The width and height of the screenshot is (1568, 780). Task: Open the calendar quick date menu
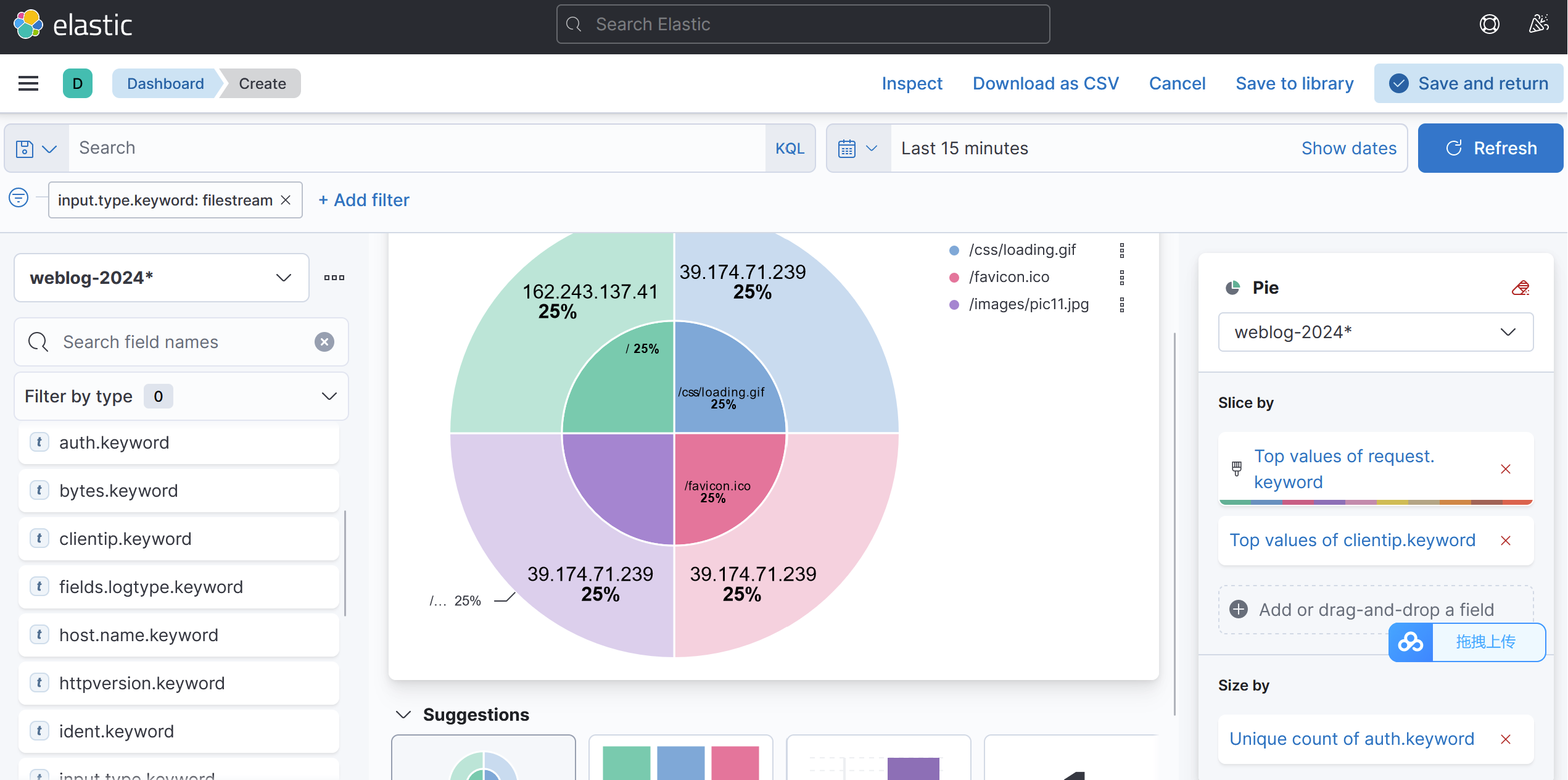858,149
